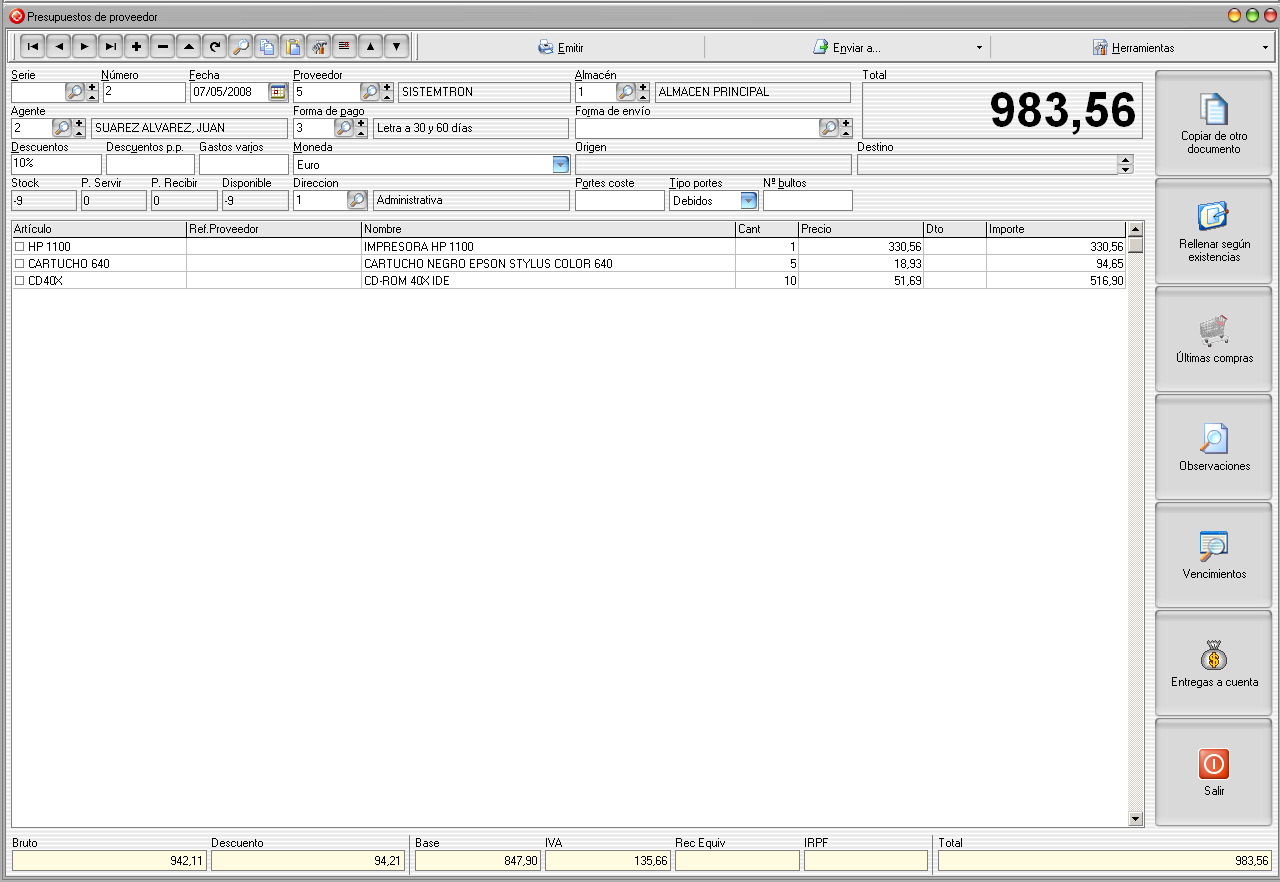Click into the Portes coste field
This screenshot has height=882, width=1280.
point(619,201)
